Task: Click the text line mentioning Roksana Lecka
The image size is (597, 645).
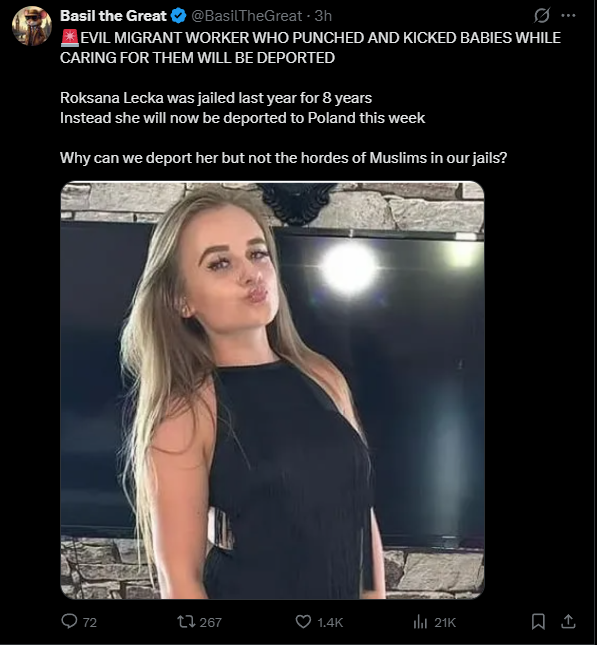Action: [x=216, y=98]
